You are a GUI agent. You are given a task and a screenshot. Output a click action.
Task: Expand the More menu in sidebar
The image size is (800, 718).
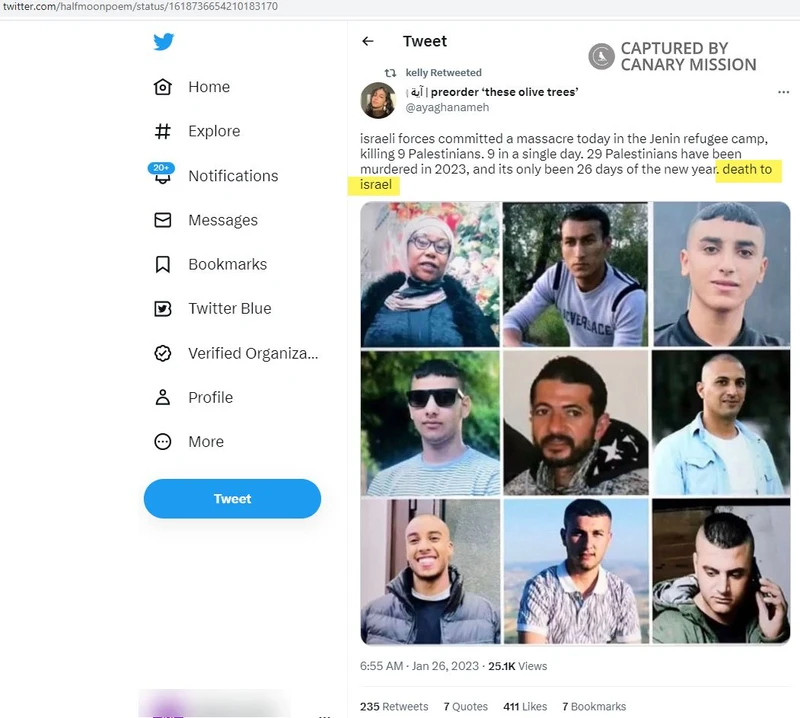point(189,441)
